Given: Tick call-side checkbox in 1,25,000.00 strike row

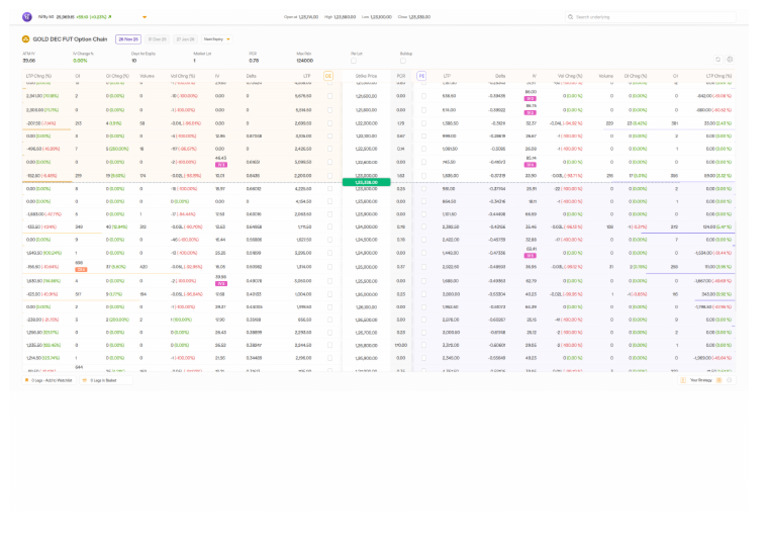Looking at the screenshot, I should [x=330, y=267].
